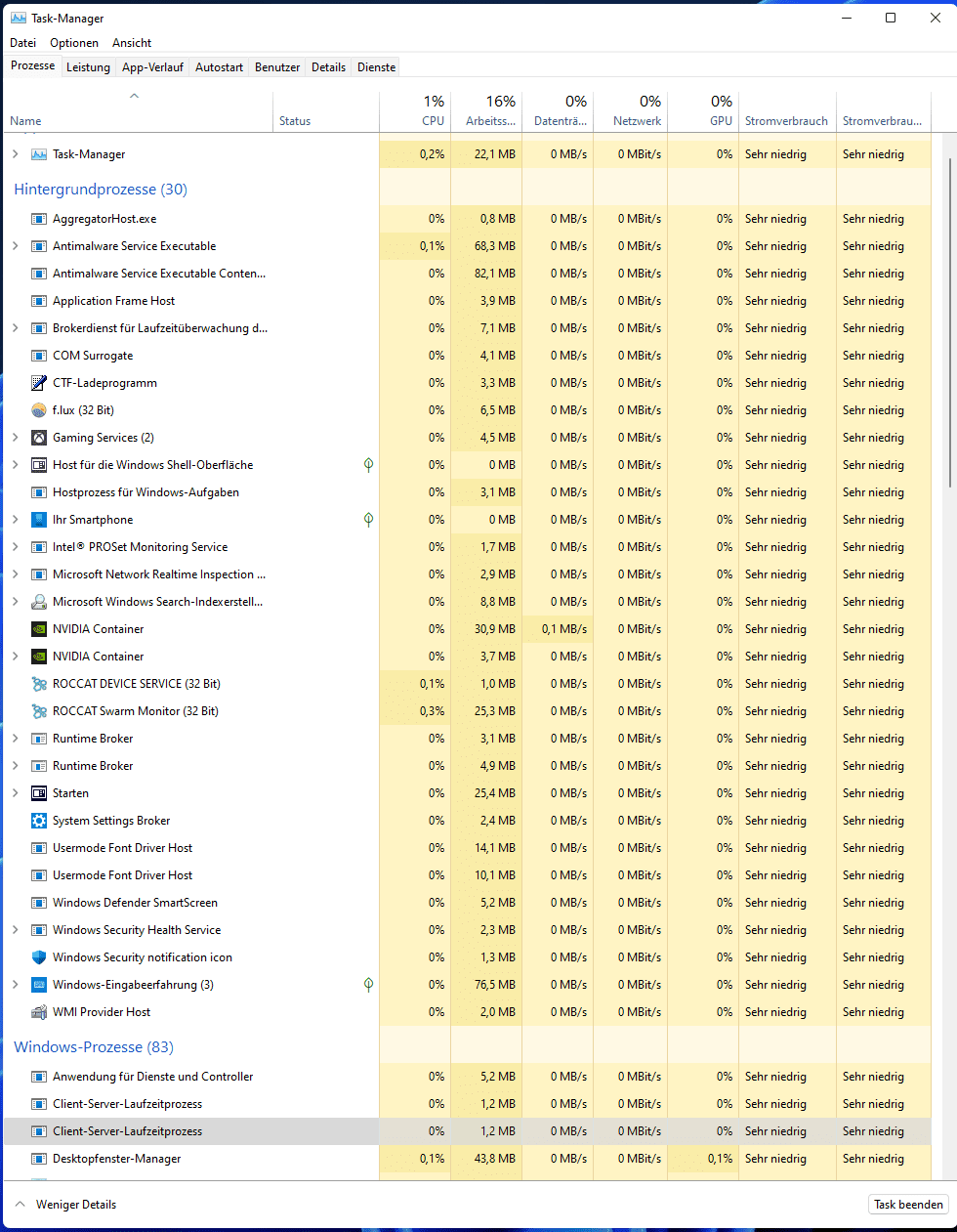
Task: Click the Microsoft Windows Search-Indexer icon
Action: pyautogui.click(x=39, y=602)
